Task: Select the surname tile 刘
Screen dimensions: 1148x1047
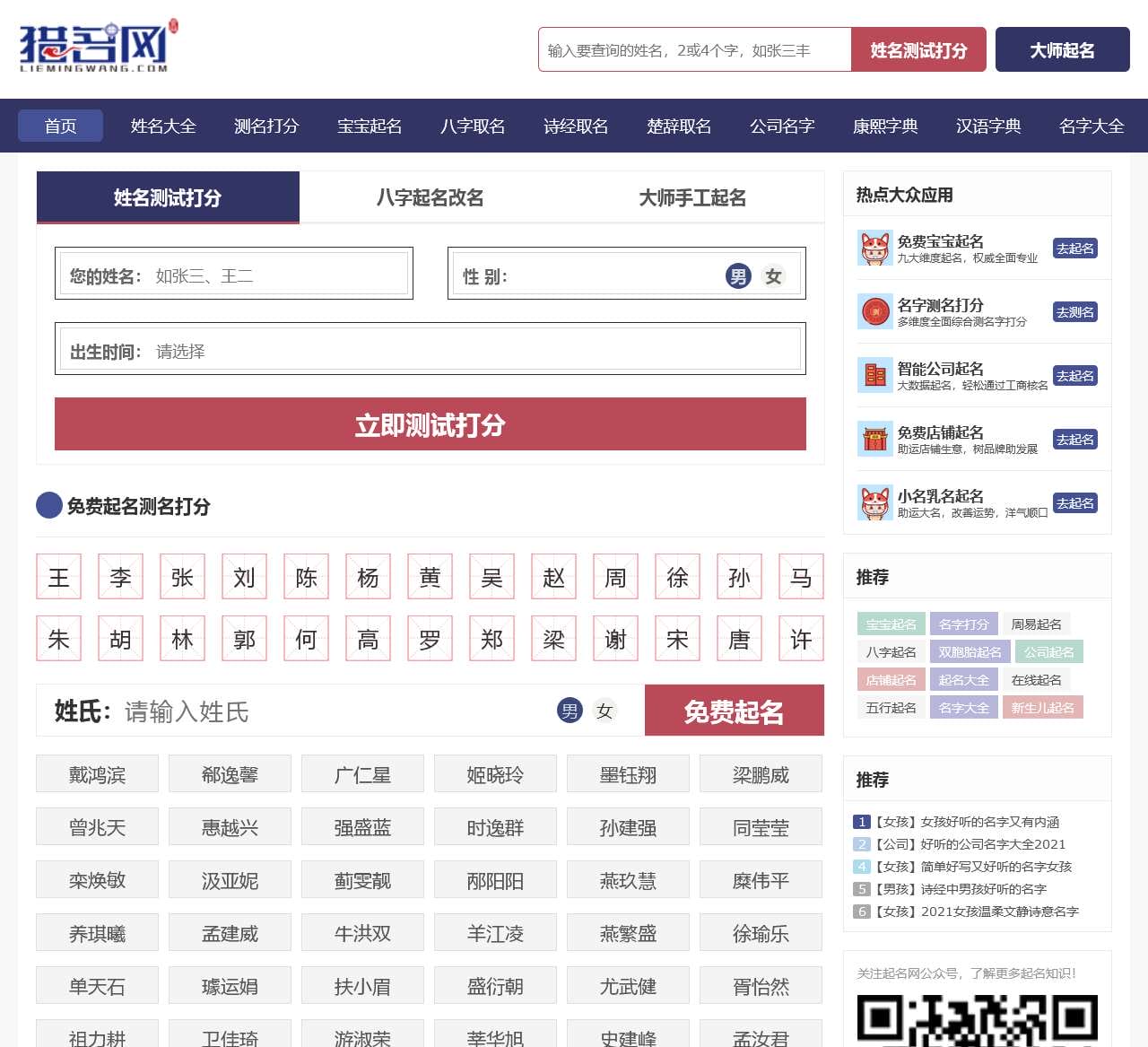Action: click(244, 577)
